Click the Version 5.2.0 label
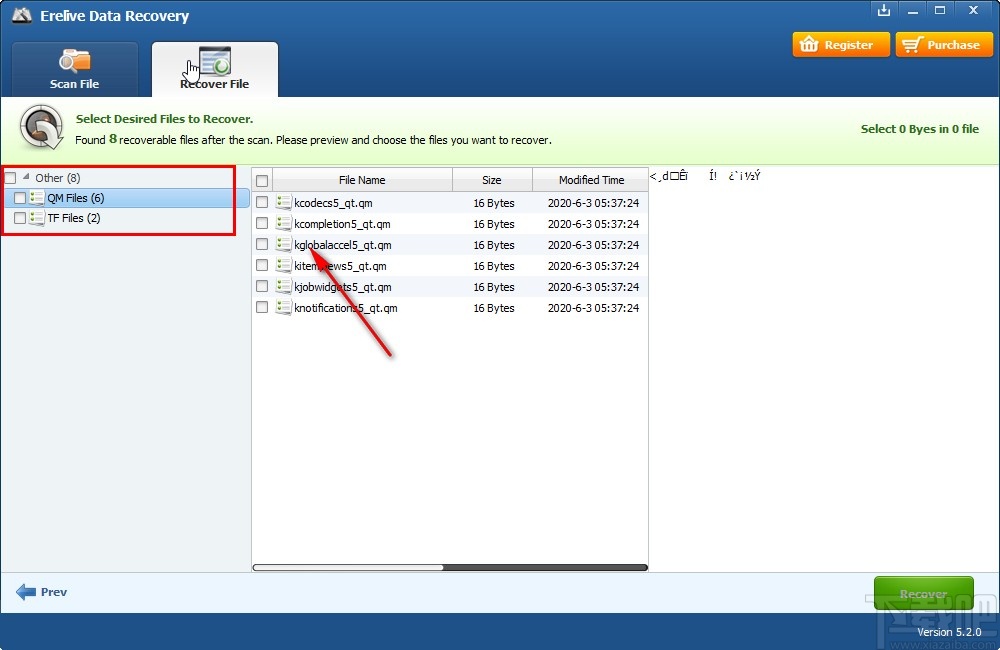The height and width of the screenshot is (650, 1000). [x=949, y=632]
